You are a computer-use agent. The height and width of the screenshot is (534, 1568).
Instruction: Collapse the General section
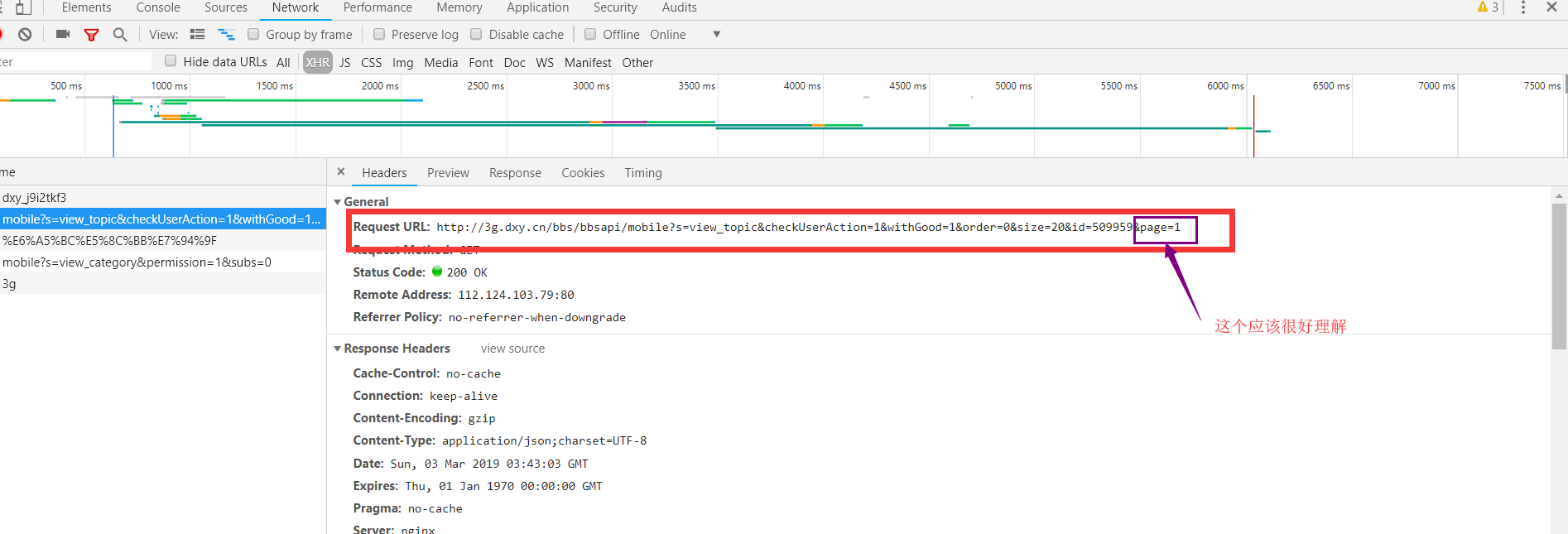[338, 202]
